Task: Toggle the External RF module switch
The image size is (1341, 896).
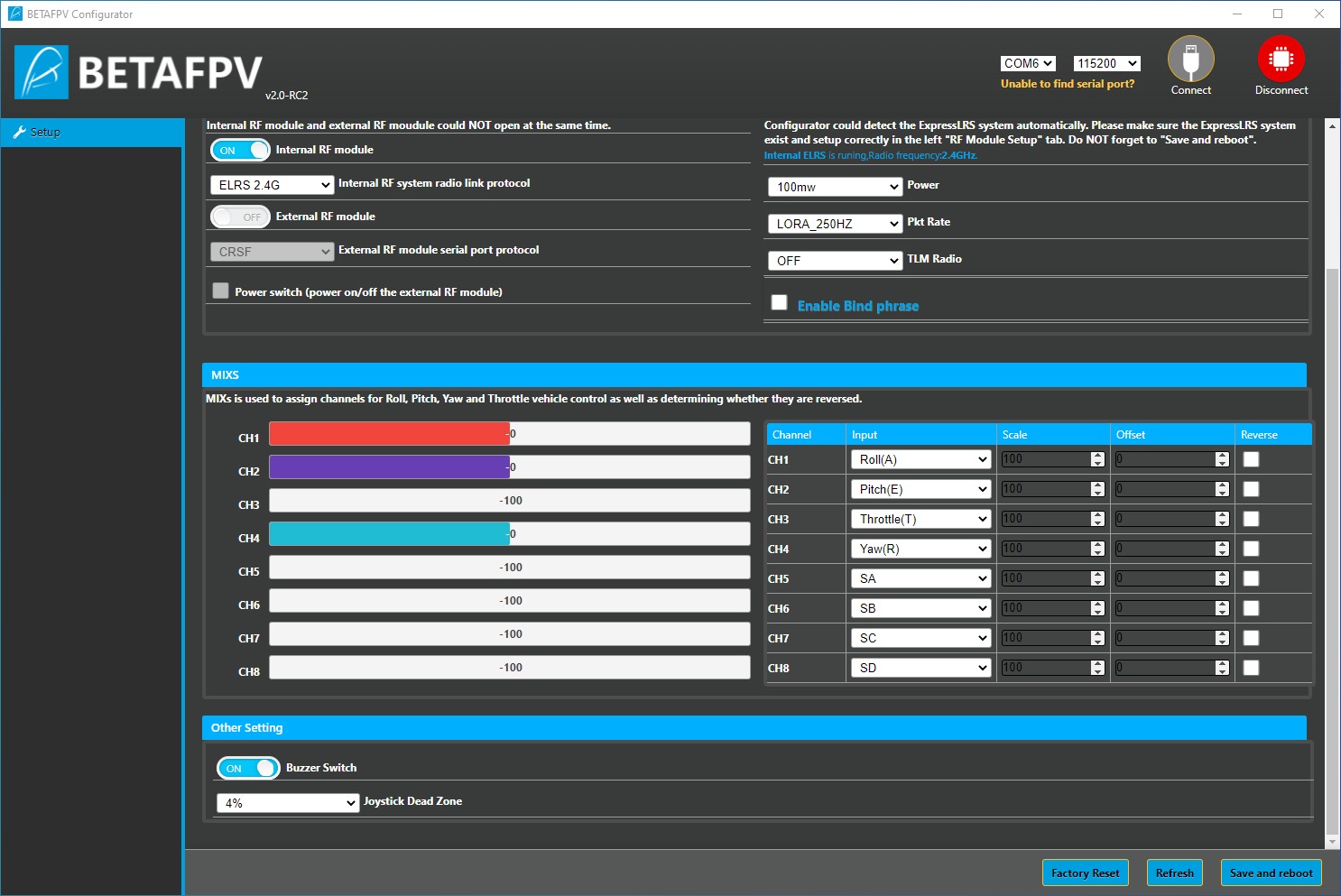Action: (x=240, y=217)
